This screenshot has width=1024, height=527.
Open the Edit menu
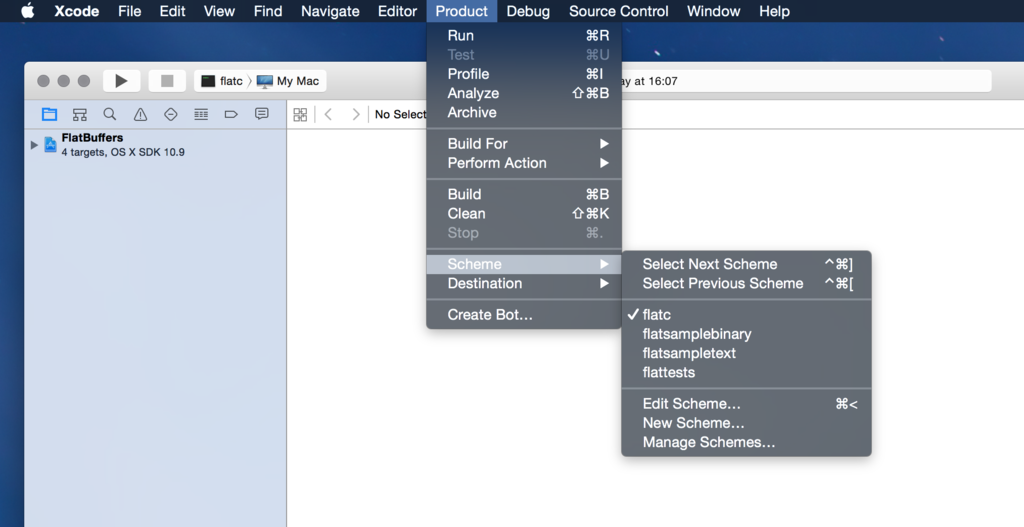(172, 11)
